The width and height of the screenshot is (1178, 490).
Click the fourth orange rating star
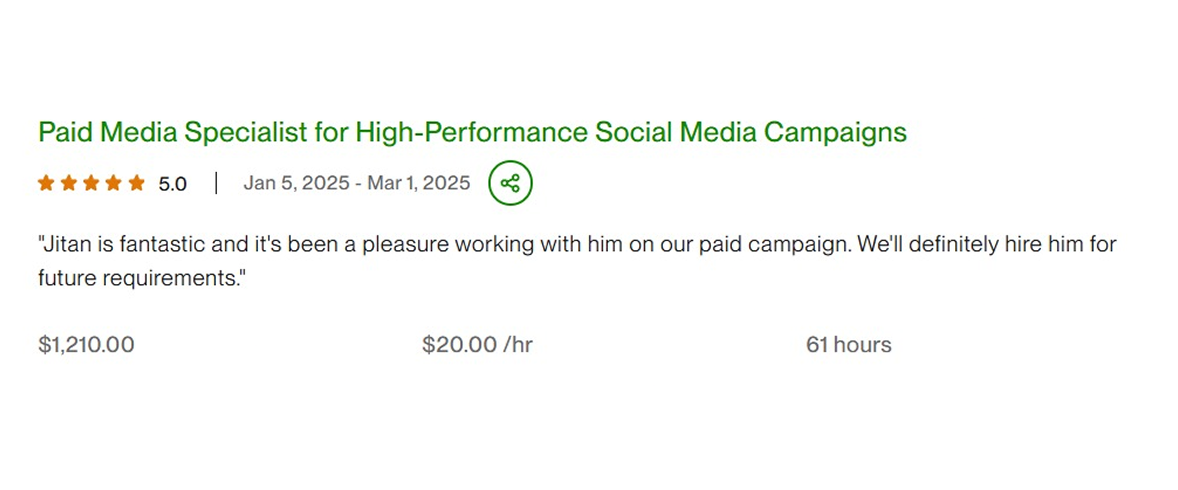tap(114, 183)
